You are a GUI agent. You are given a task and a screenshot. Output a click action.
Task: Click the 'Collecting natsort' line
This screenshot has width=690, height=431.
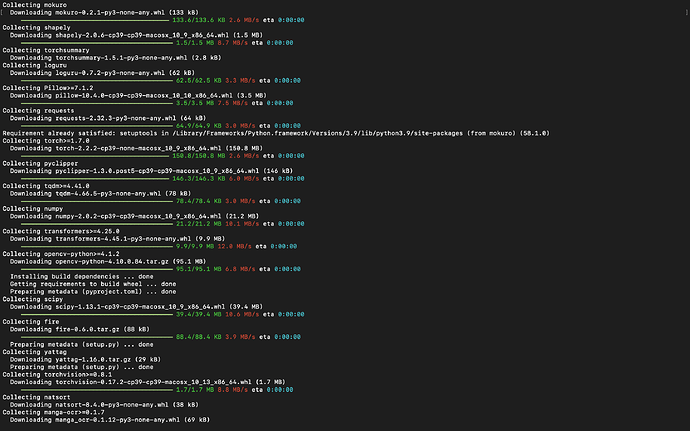click(x=37, y=398)
